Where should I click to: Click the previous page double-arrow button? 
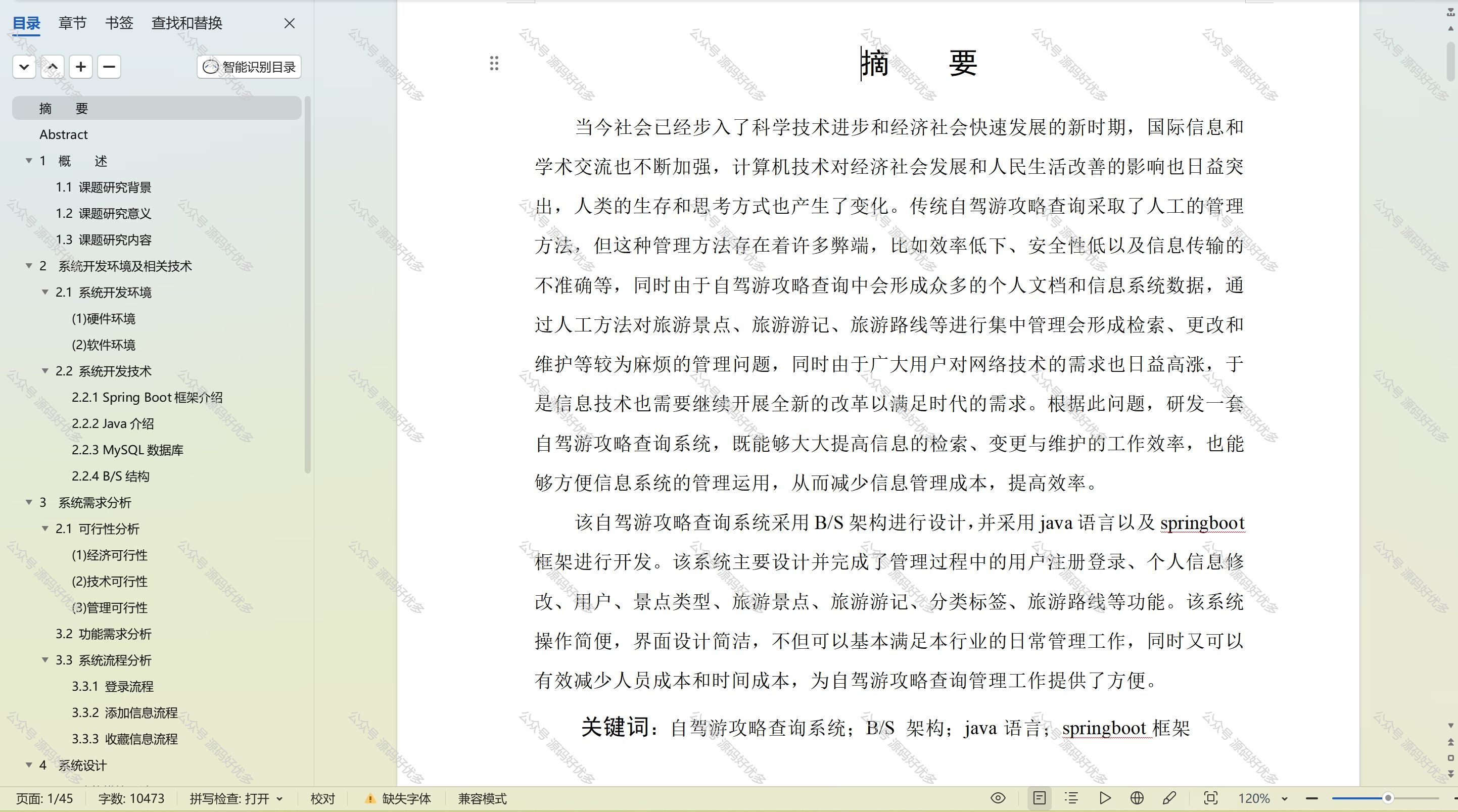click(x=1450, y=742)
